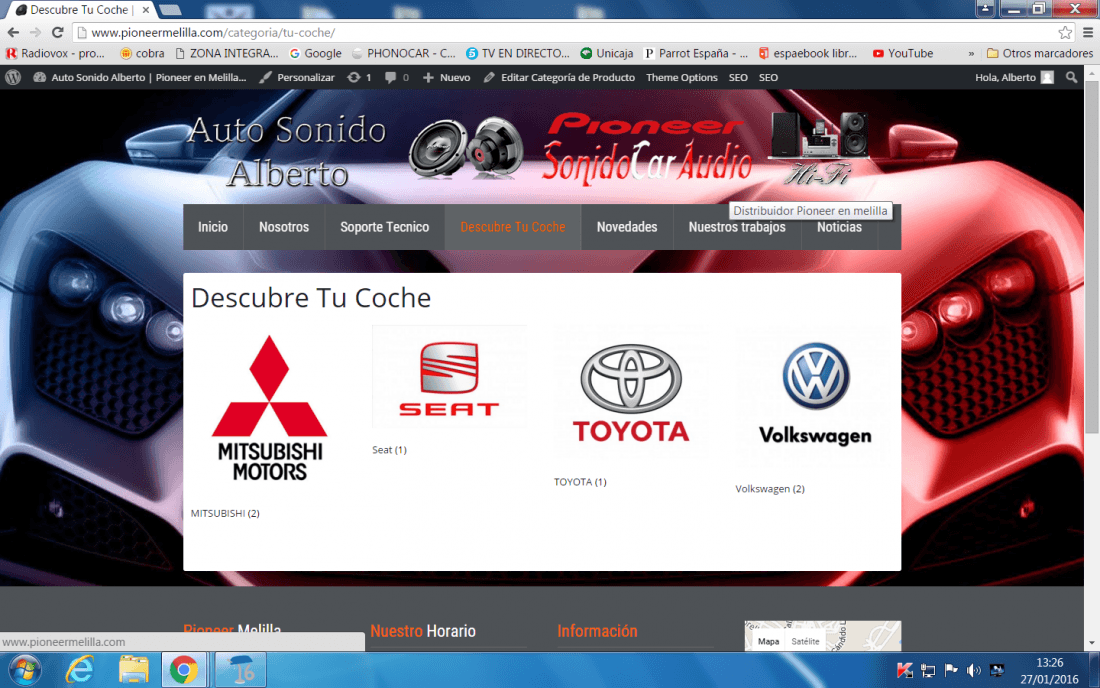Click the Alberto user avatar
The width and height of the screenshot is (1100, 688).
(1047, 78)
